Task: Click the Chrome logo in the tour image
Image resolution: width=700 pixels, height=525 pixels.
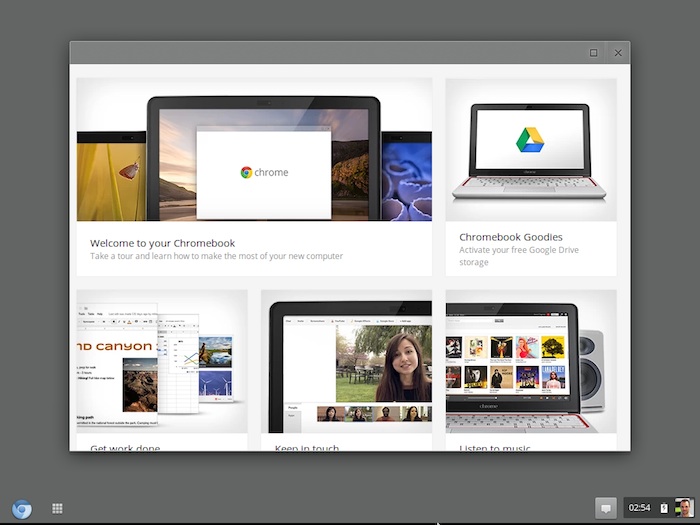Action: (264, 172)
